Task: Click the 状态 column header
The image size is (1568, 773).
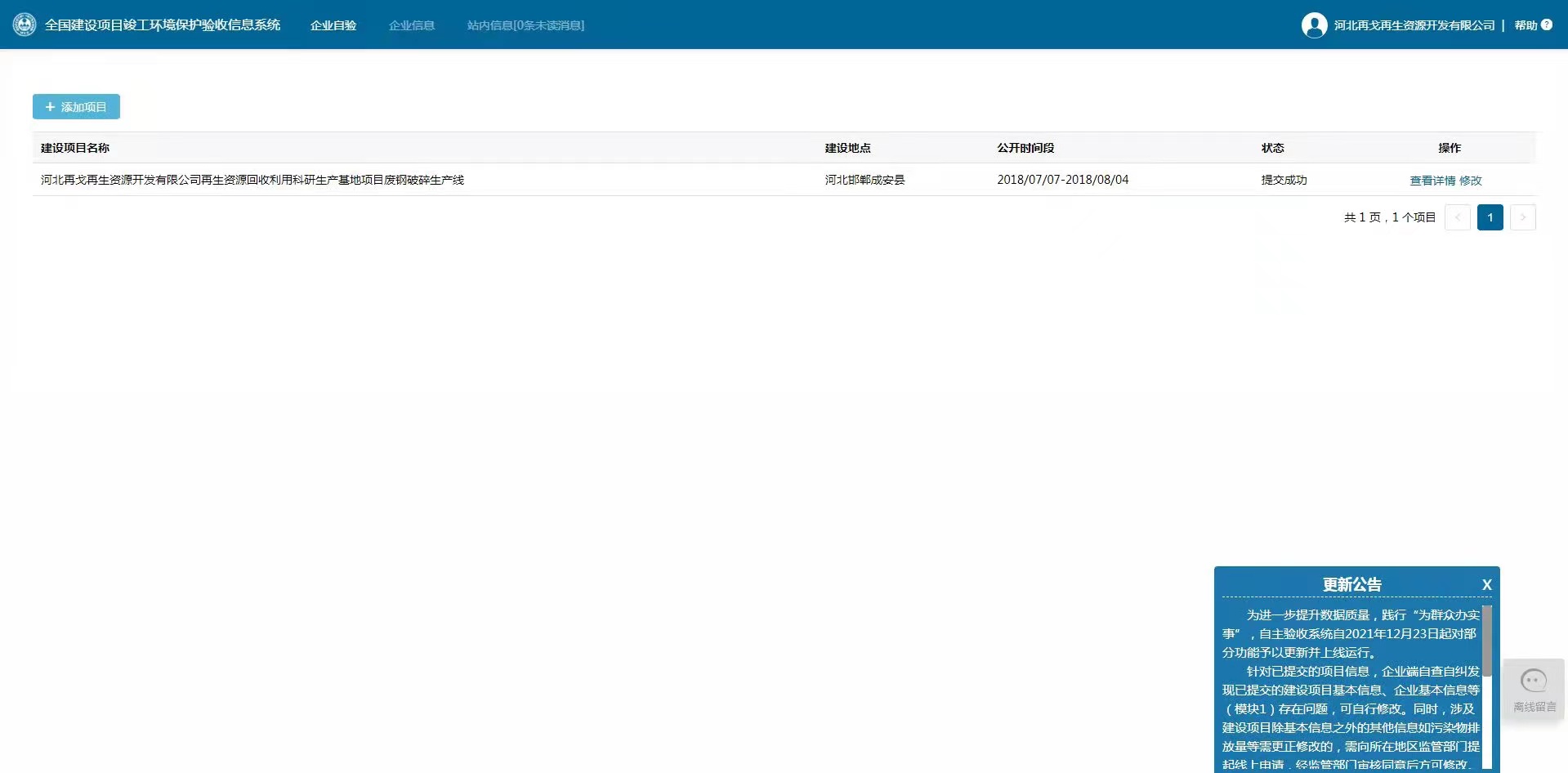Action: click(1272, 148)
